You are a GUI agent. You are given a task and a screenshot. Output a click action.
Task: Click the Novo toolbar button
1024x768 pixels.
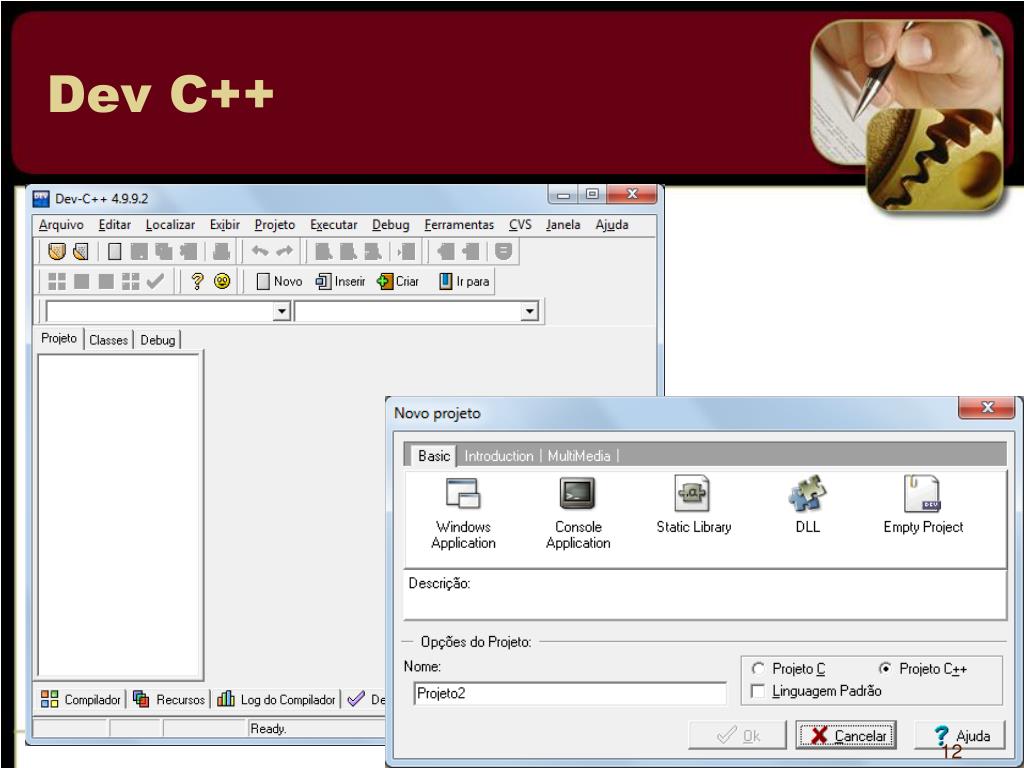click(279, 281)
